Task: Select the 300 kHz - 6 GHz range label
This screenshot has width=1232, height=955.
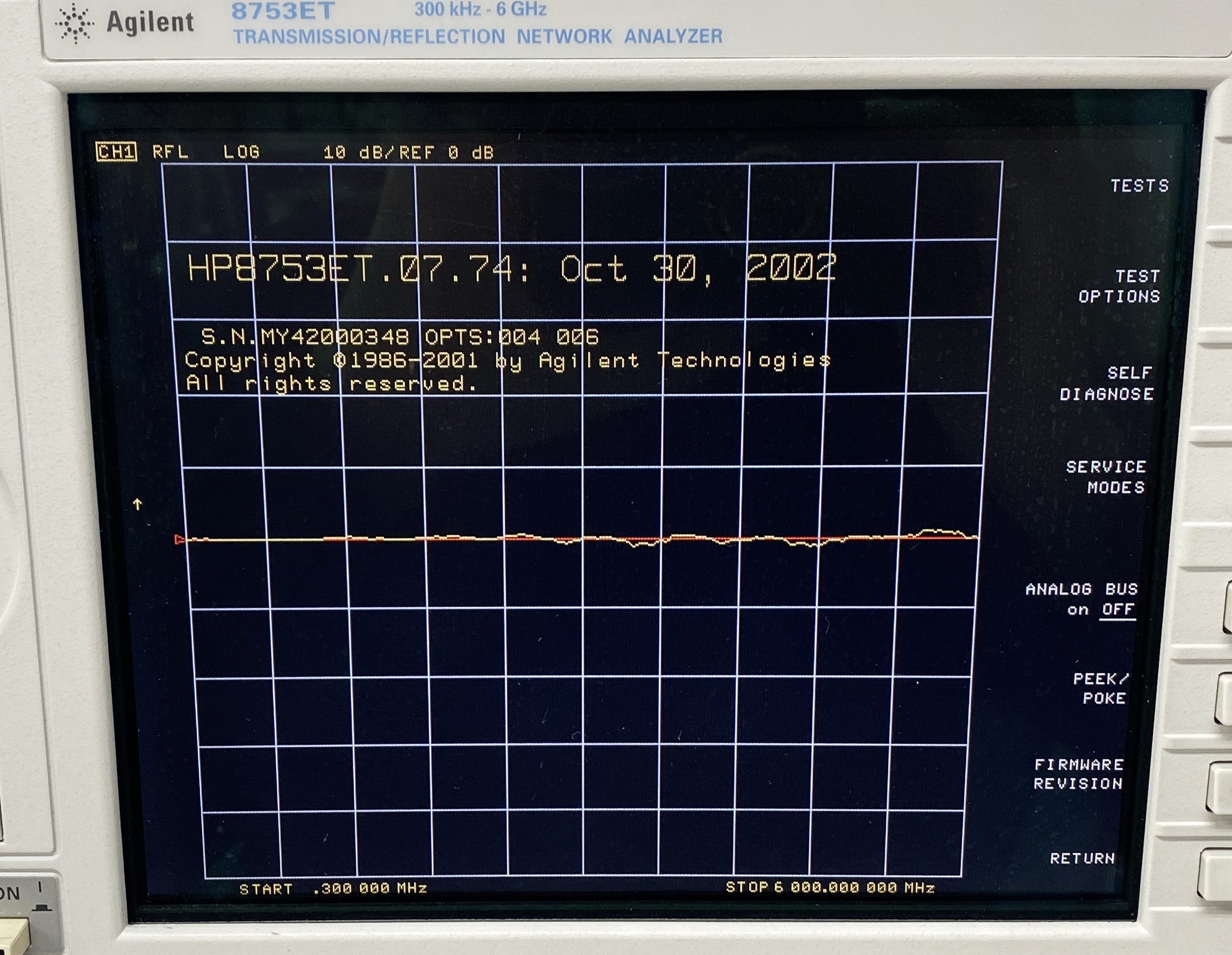Action: [x=481, y=9]
